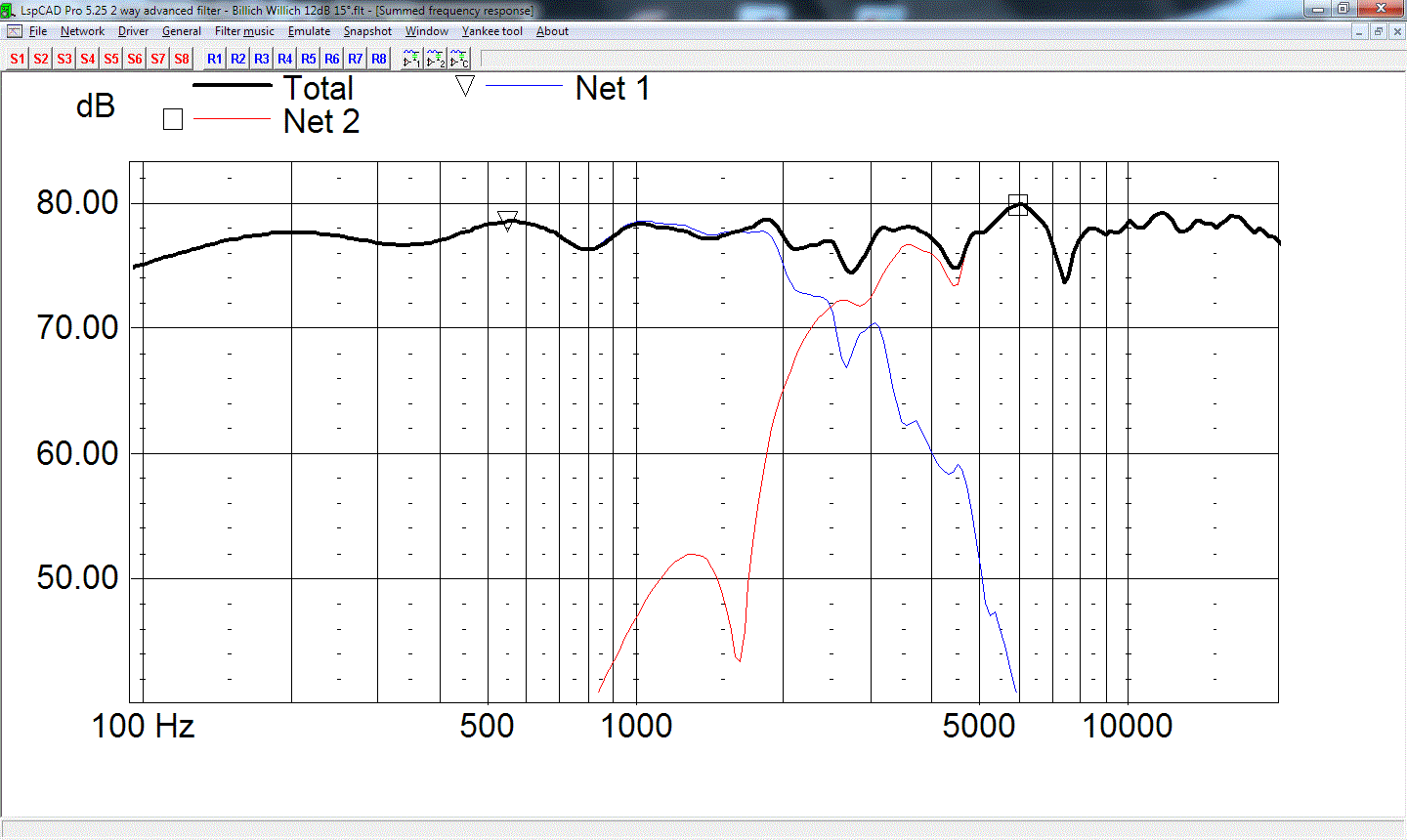Open the File menu
1407x840 pixels.
[38, 31]
